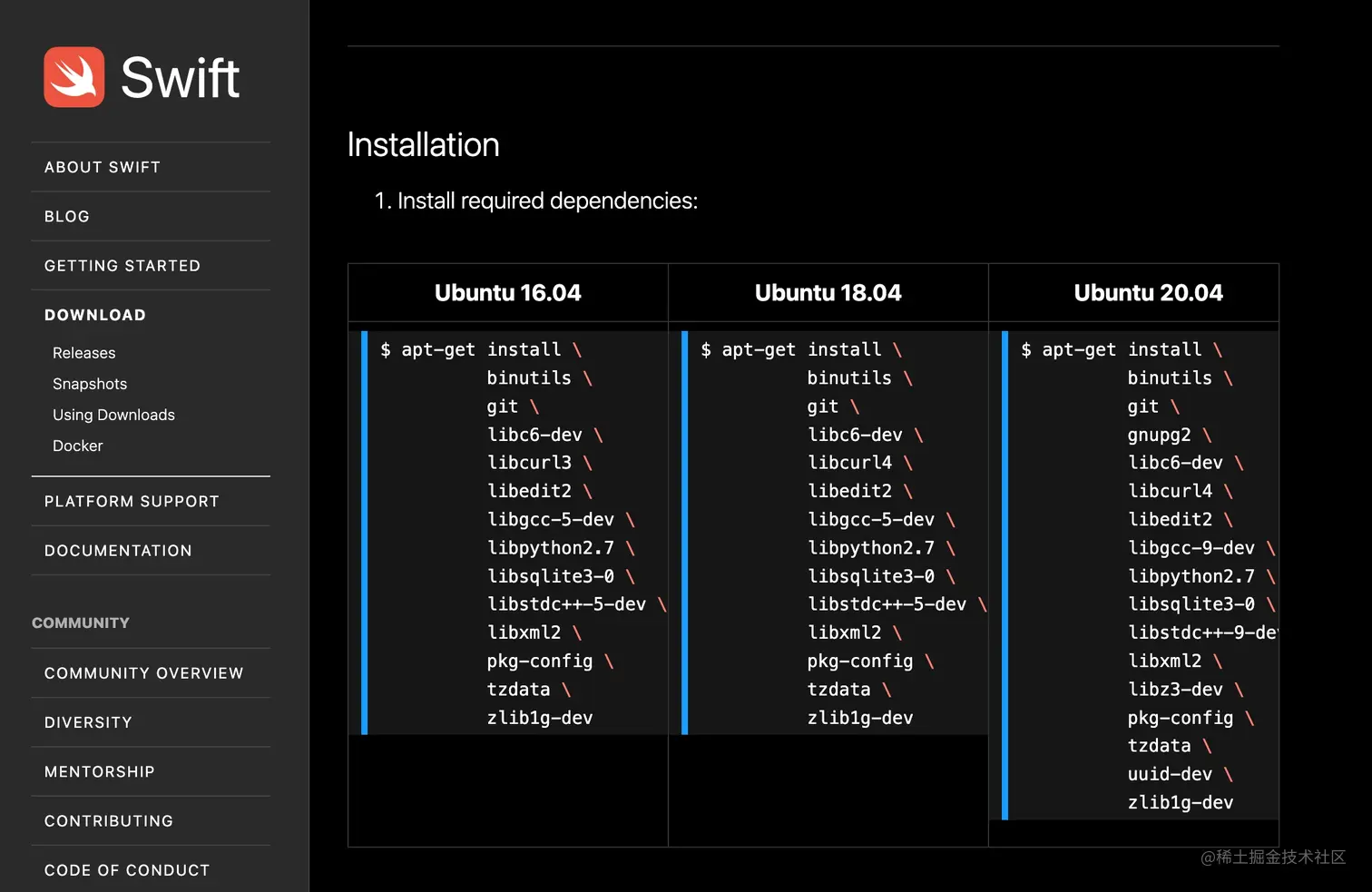The image size is (1372, 892).
Task: Click 'binutils' in Ubuntu 18.04 code
Action: pyautogui.click(x=850, y=377)
